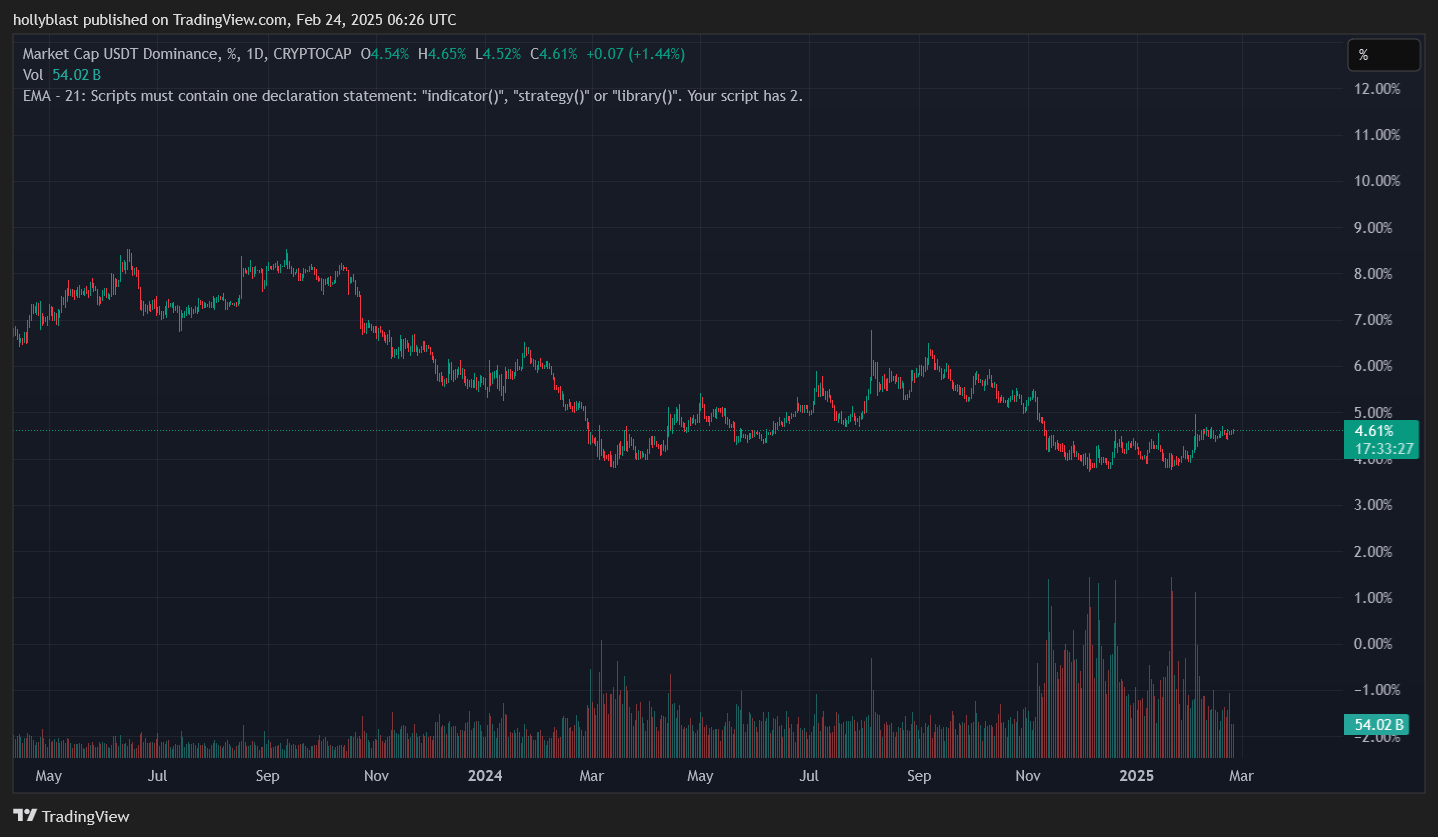The width and height of the screenshot is (1438, 837).
Task: Click the 54.02 B volume value label
Action: click(1378, 724)
